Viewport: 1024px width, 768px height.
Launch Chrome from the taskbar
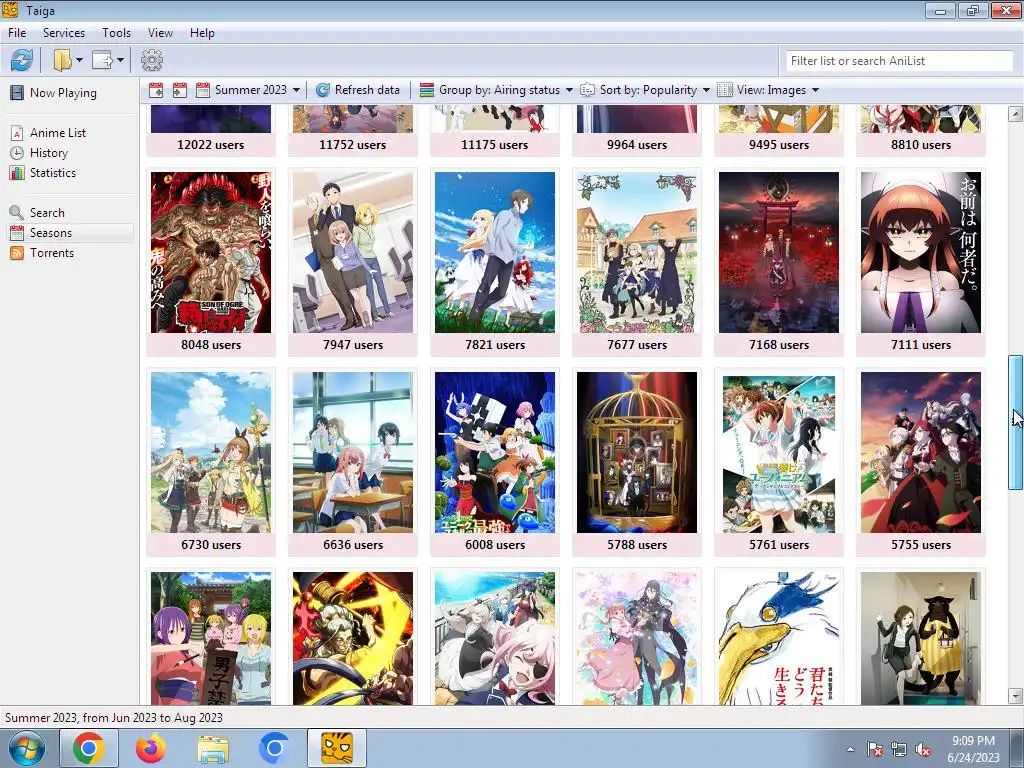[x=88, y=748]
